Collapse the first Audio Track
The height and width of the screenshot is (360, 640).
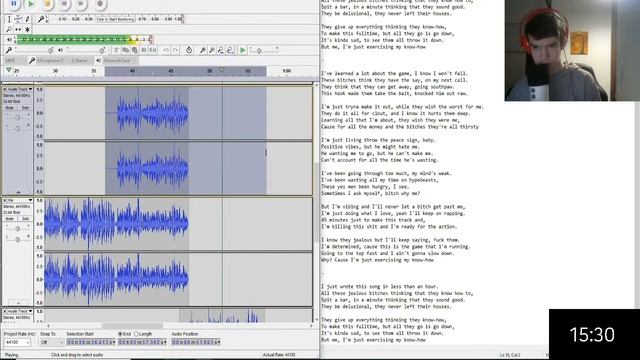pos(18,191)
